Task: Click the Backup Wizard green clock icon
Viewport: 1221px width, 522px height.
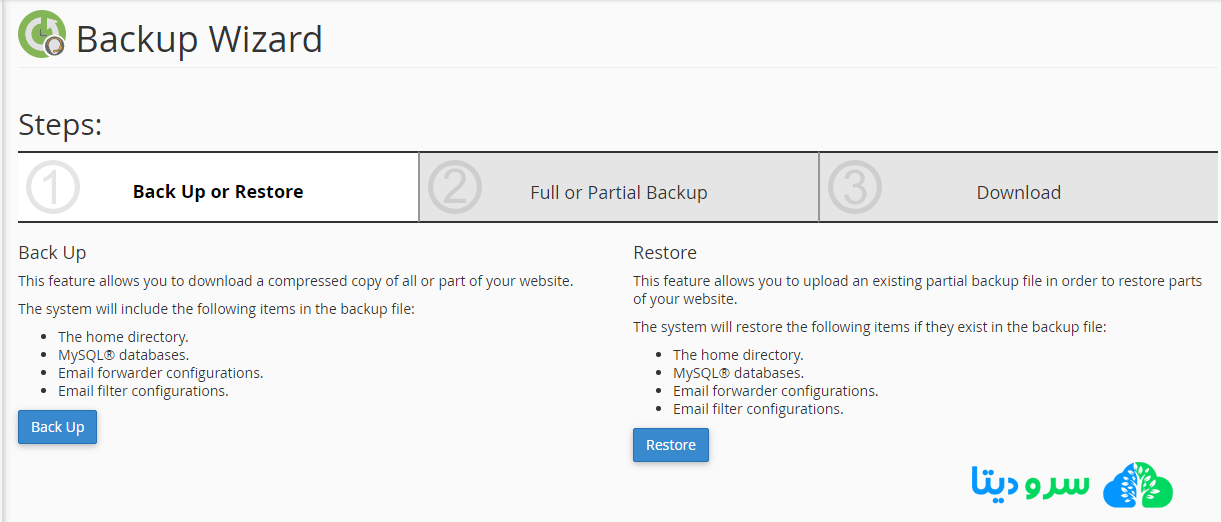Action: (42, 35)
